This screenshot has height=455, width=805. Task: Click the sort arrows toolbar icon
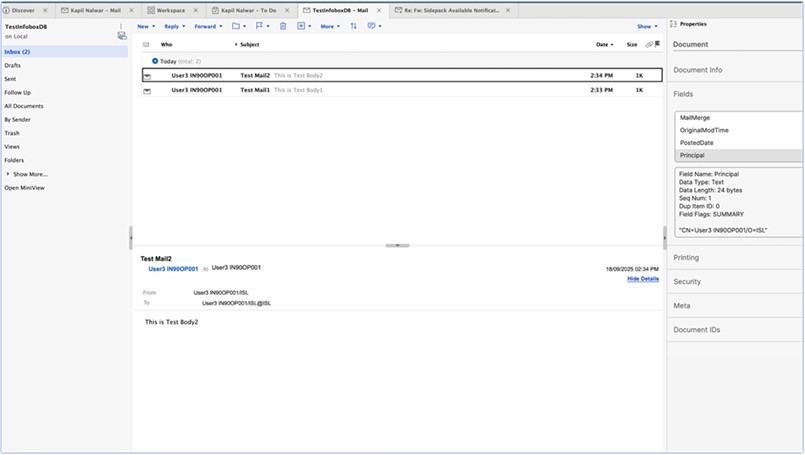(353, 26)
